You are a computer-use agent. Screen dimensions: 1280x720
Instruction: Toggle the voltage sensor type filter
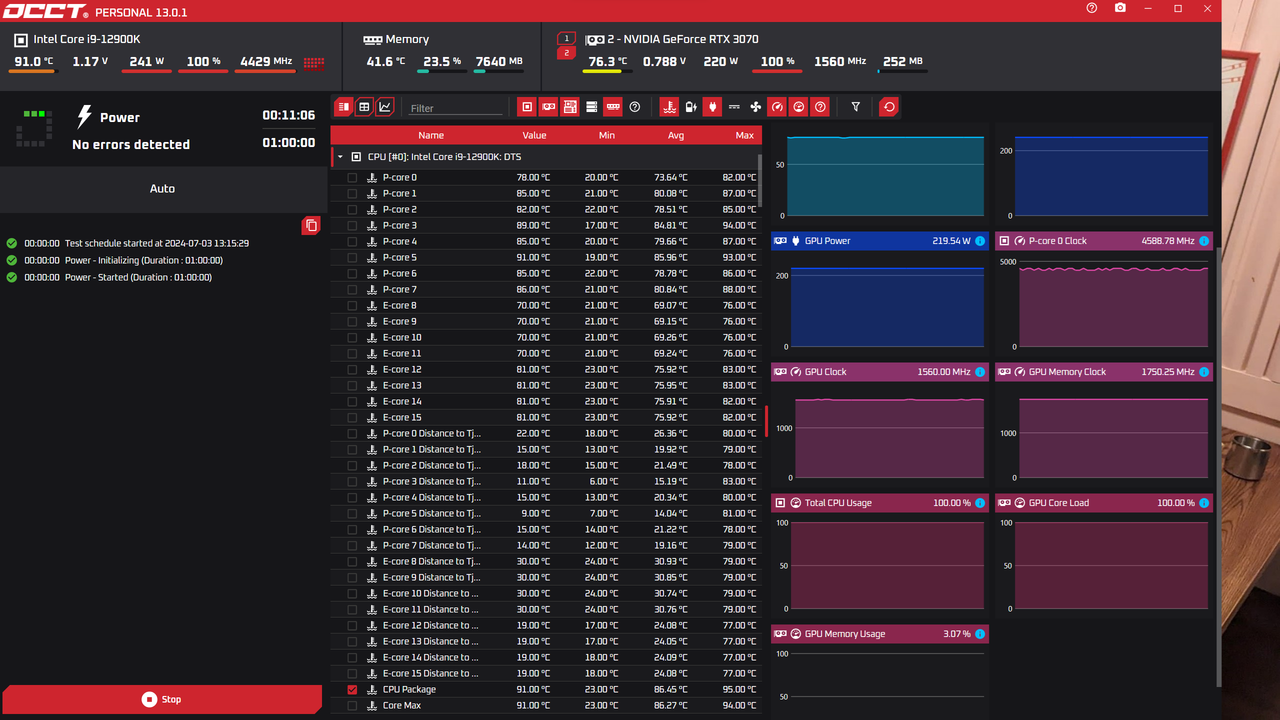[x=691, y=107]
